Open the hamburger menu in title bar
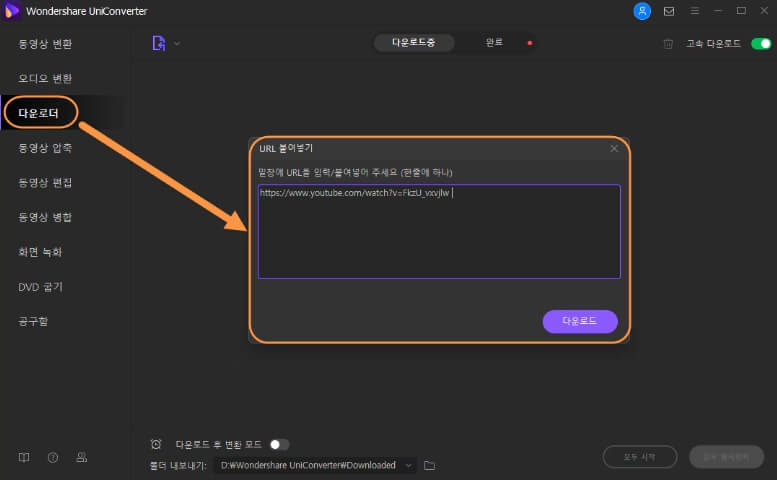The image size is (777, 480). click(x=695, y=11)
